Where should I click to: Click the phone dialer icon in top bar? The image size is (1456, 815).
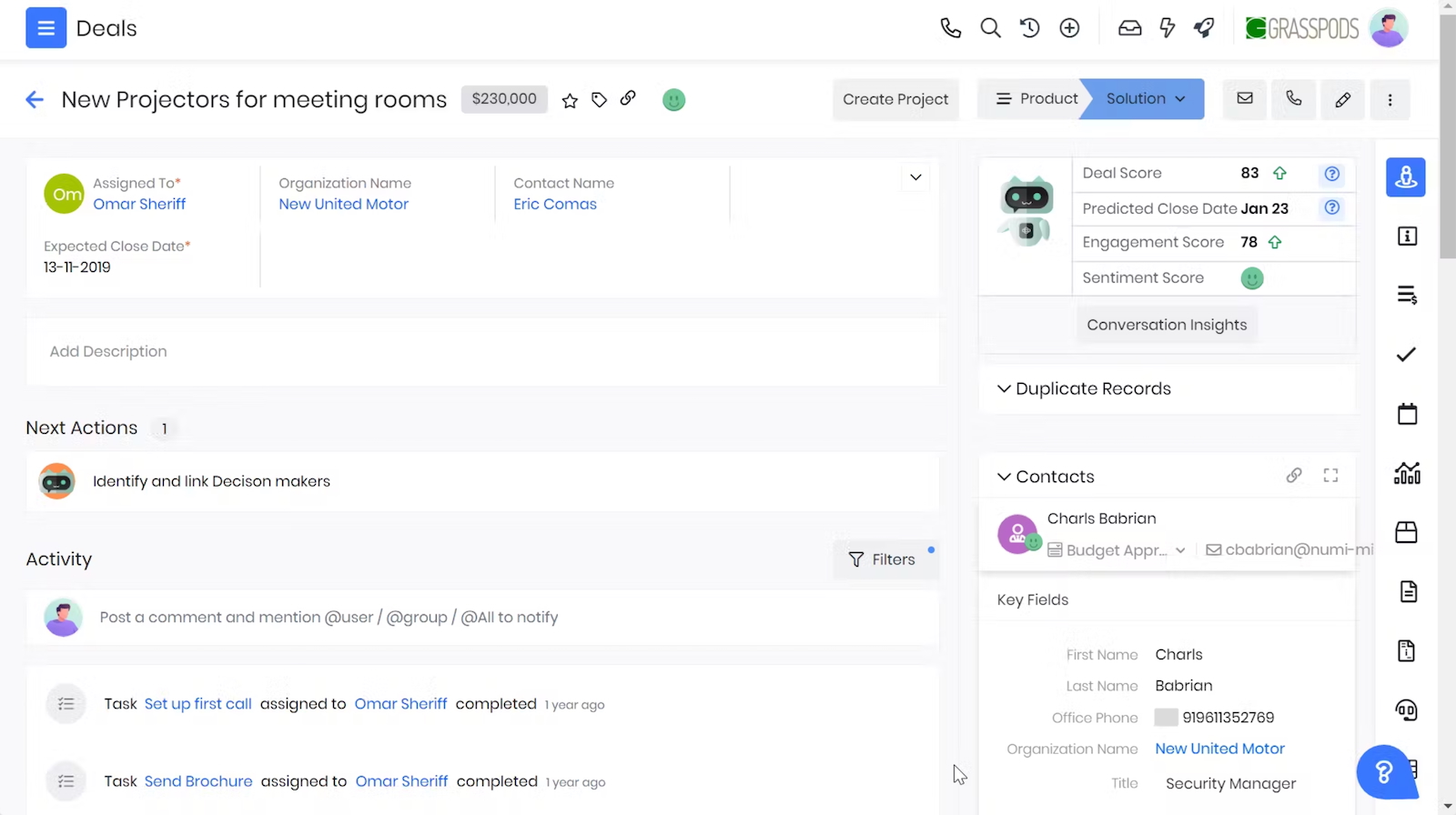(950, 28)
